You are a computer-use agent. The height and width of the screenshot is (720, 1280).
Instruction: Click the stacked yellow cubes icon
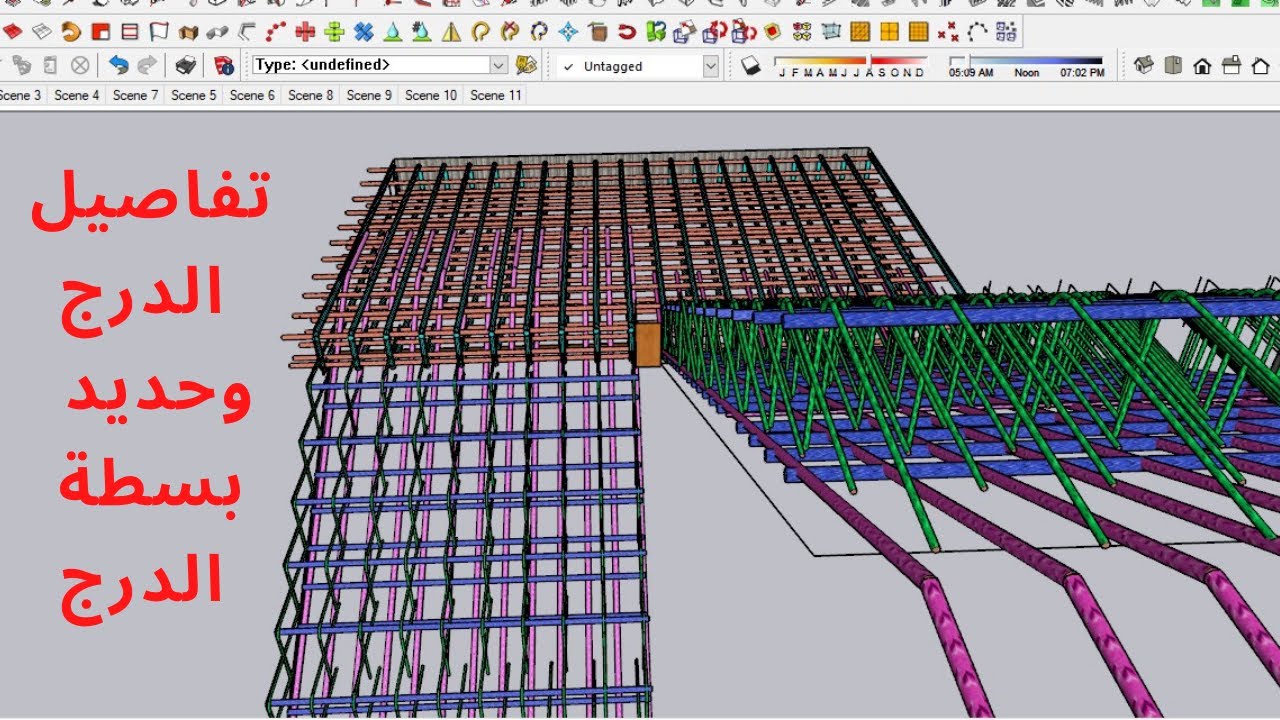(x=802, y=32)
